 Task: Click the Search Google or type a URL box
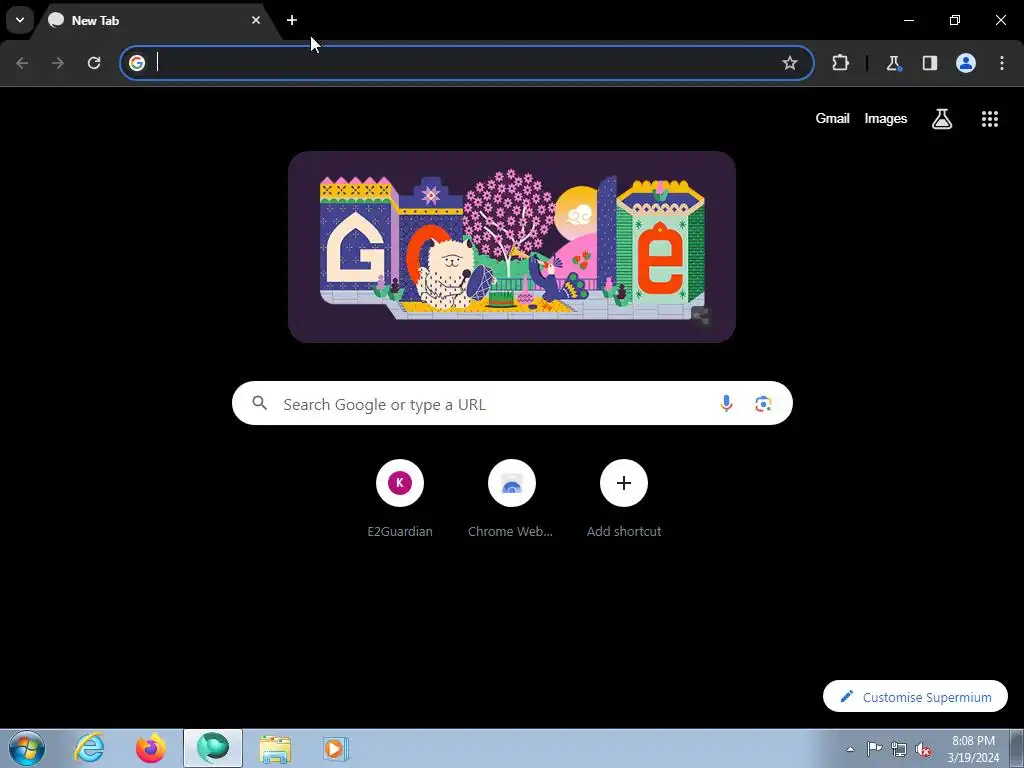[512, 404]
